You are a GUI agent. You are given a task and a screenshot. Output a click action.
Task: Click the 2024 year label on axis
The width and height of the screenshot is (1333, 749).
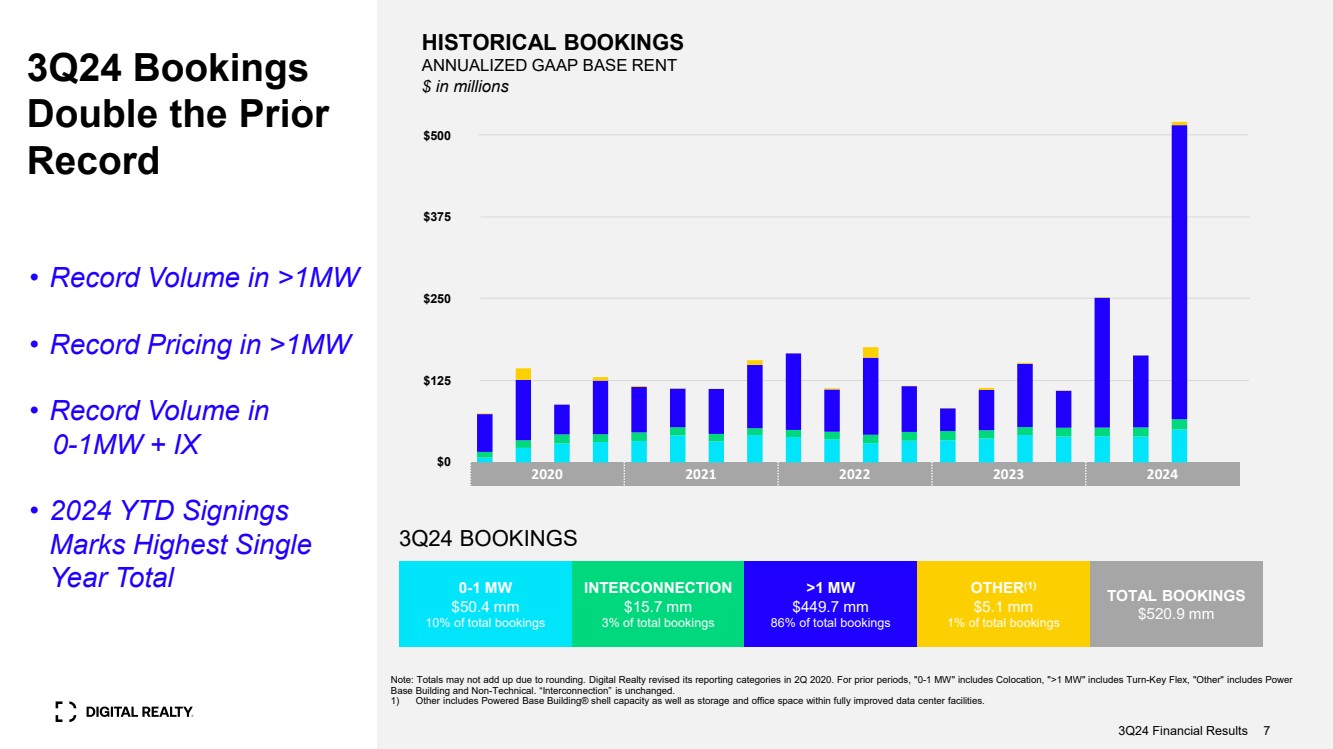[x=1162, y=475]
